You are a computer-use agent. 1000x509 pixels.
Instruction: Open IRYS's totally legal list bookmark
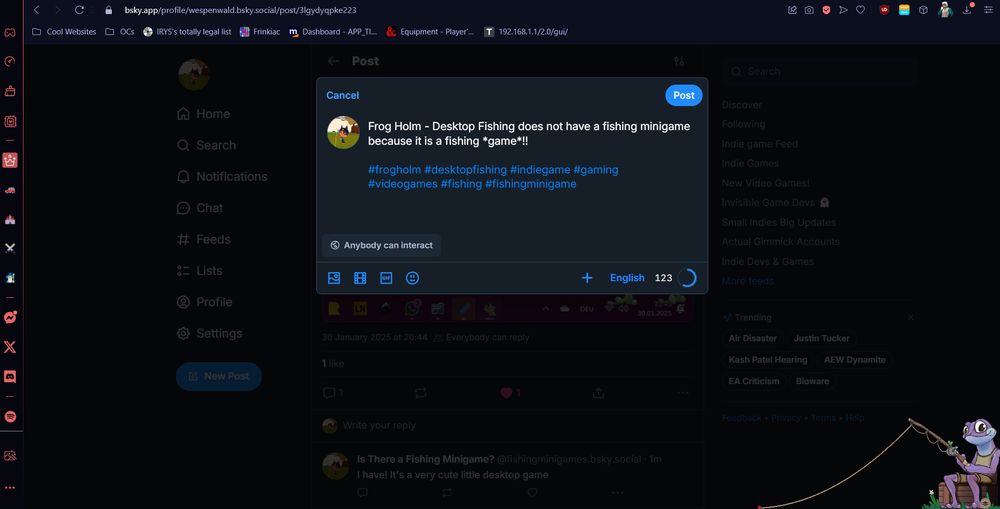(187, 31)
